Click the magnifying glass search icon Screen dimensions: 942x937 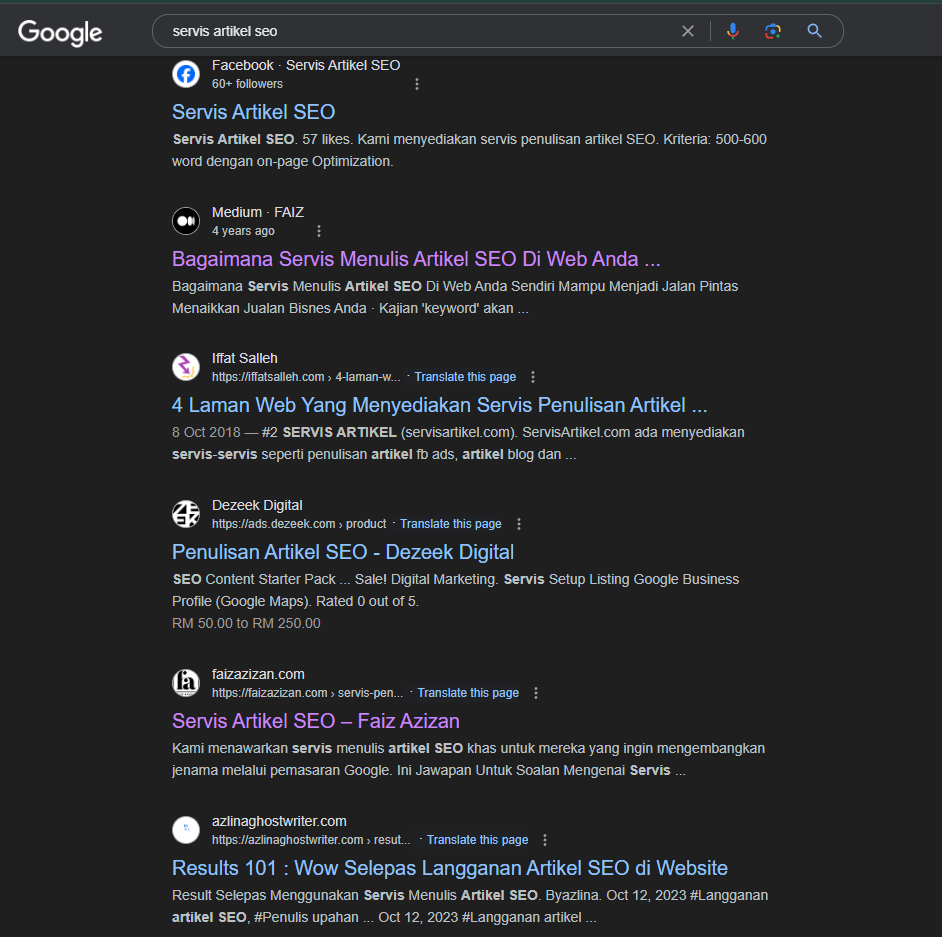813,31
